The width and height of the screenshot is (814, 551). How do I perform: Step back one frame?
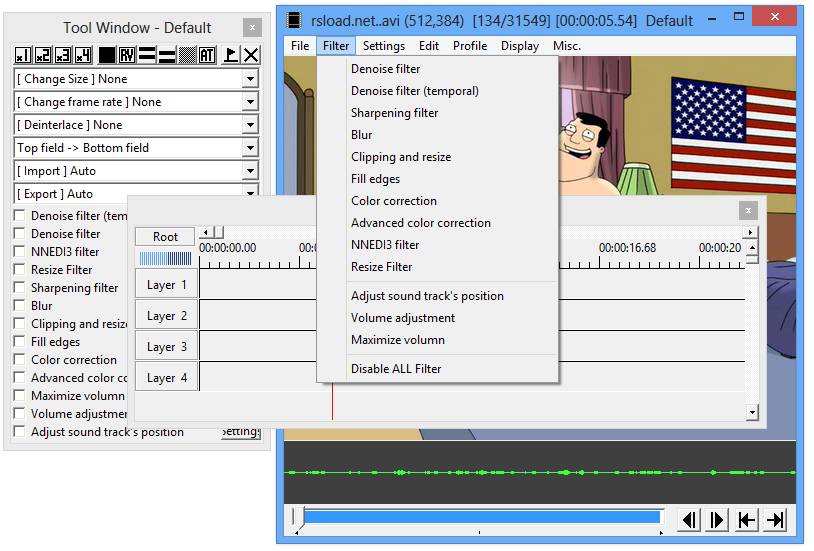pos(689,520)
